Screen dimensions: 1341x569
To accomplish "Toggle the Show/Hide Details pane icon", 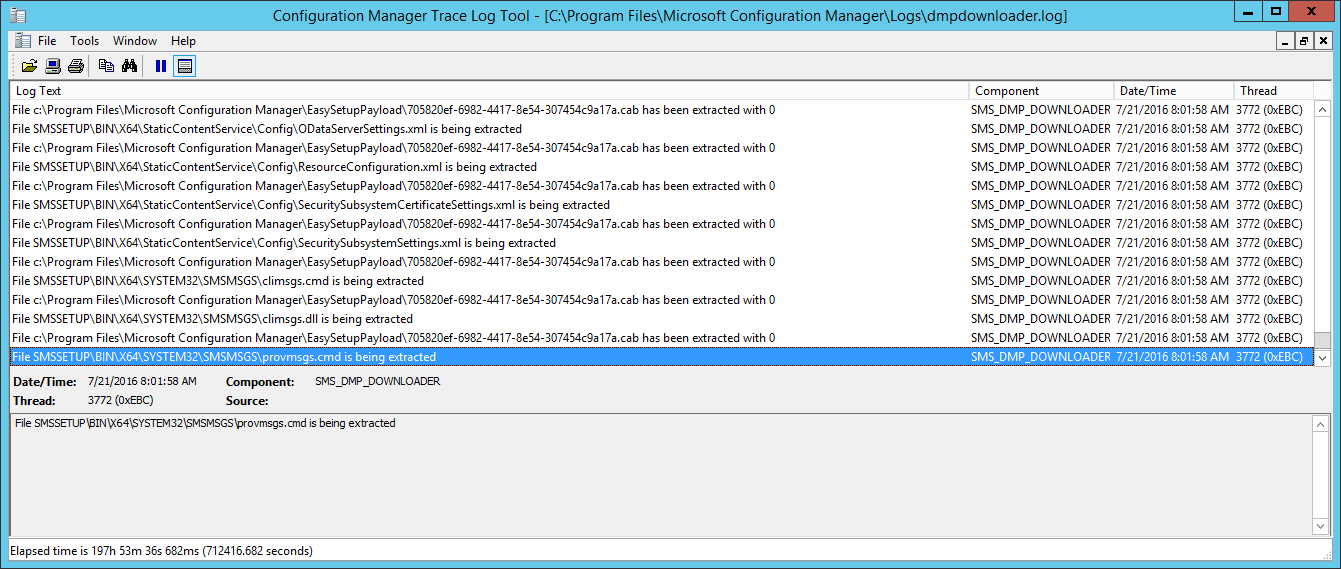I will 184,66.
